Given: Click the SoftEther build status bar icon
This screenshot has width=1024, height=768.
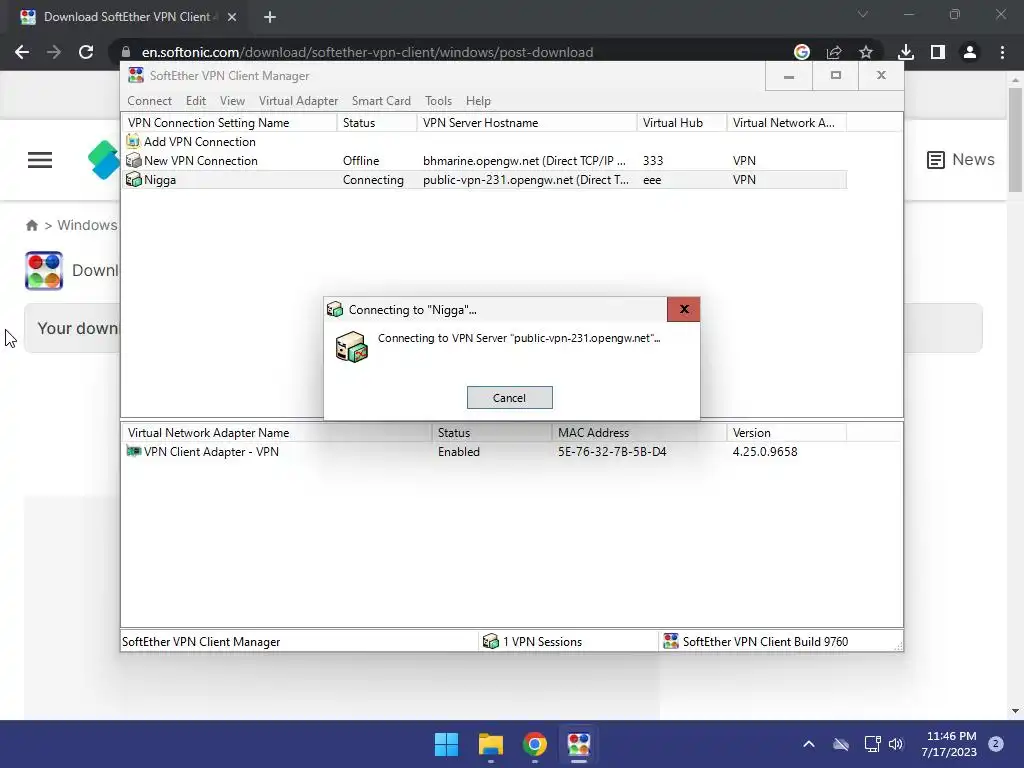Looking at the screenshot, I should tap(671, 641).
